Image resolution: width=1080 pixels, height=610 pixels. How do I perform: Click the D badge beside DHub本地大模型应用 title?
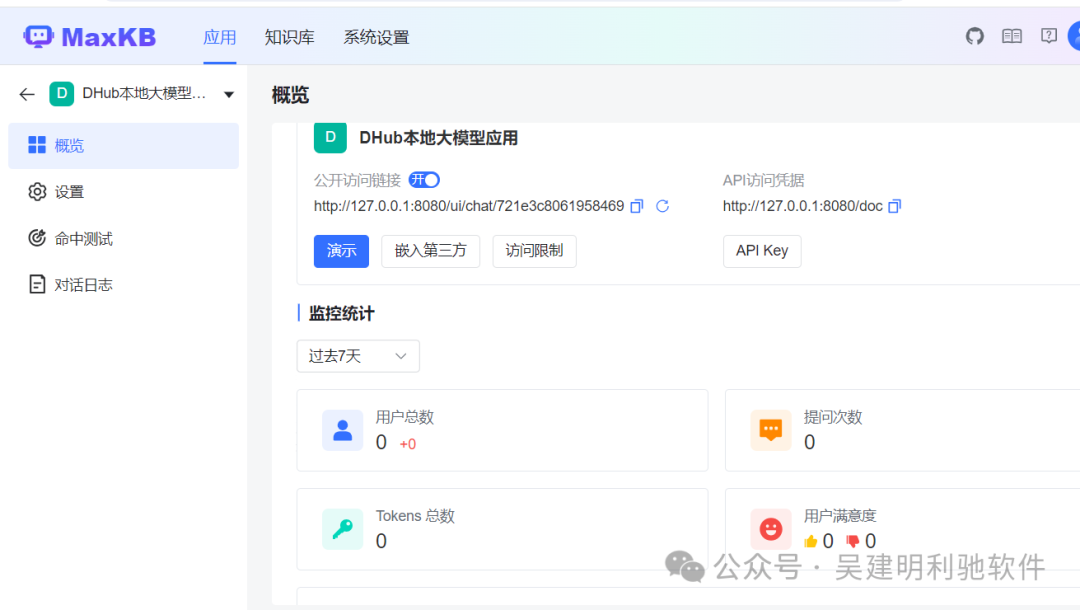point(331,138)
